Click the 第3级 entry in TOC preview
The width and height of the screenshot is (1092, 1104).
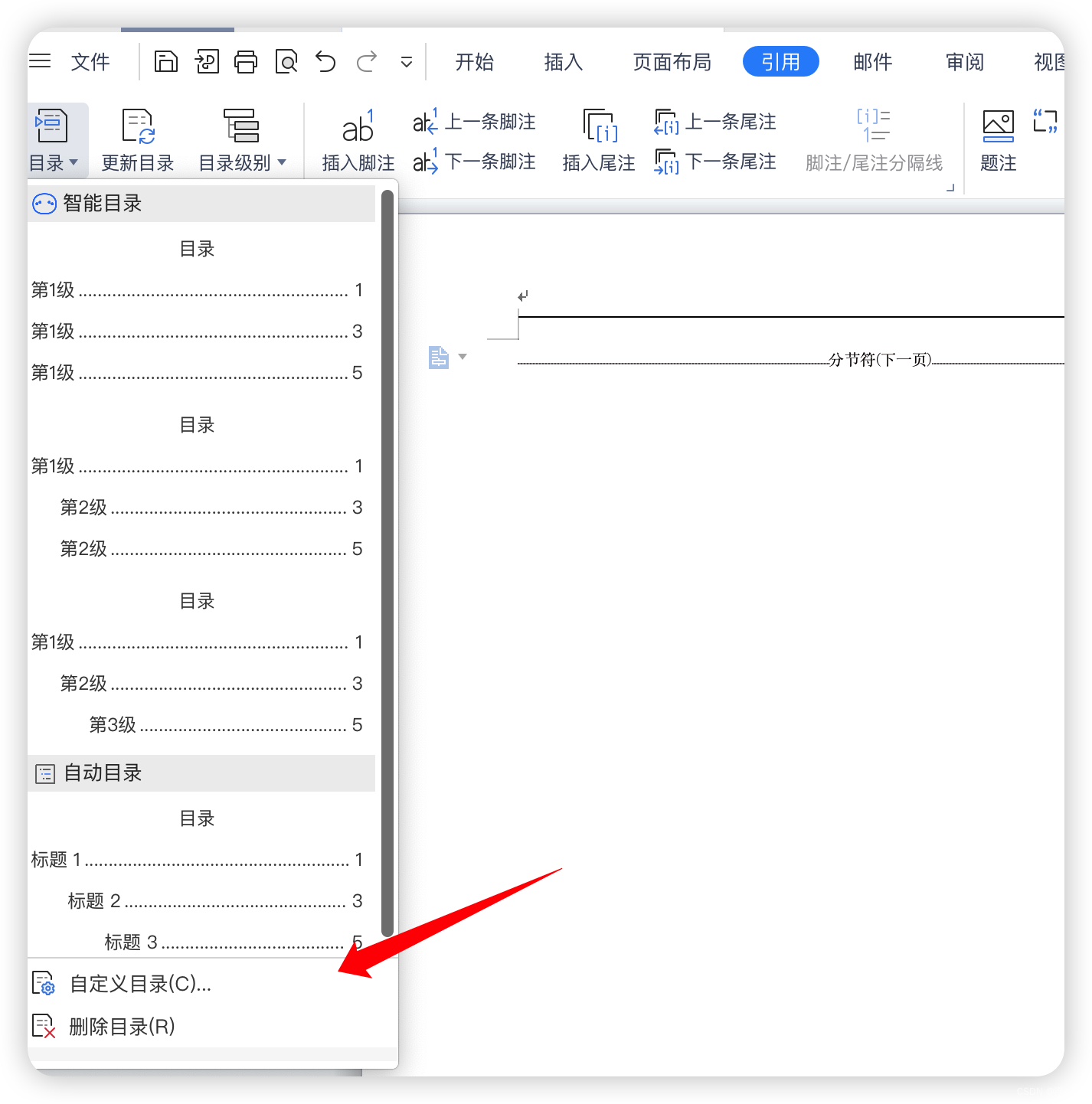click(226, 725)
